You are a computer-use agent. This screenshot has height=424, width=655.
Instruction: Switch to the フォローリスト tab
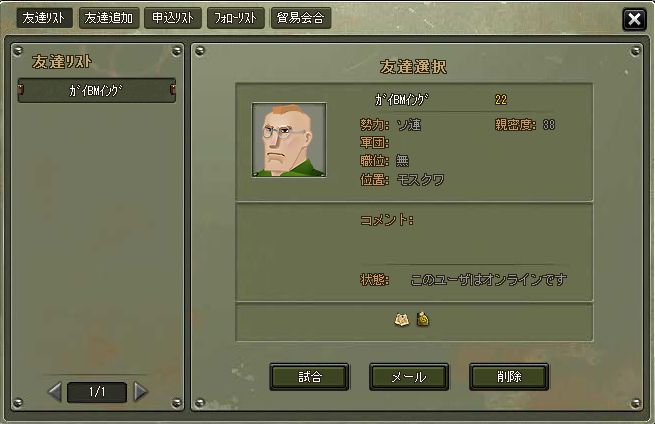pyautogui.click(x=236, y=18)
